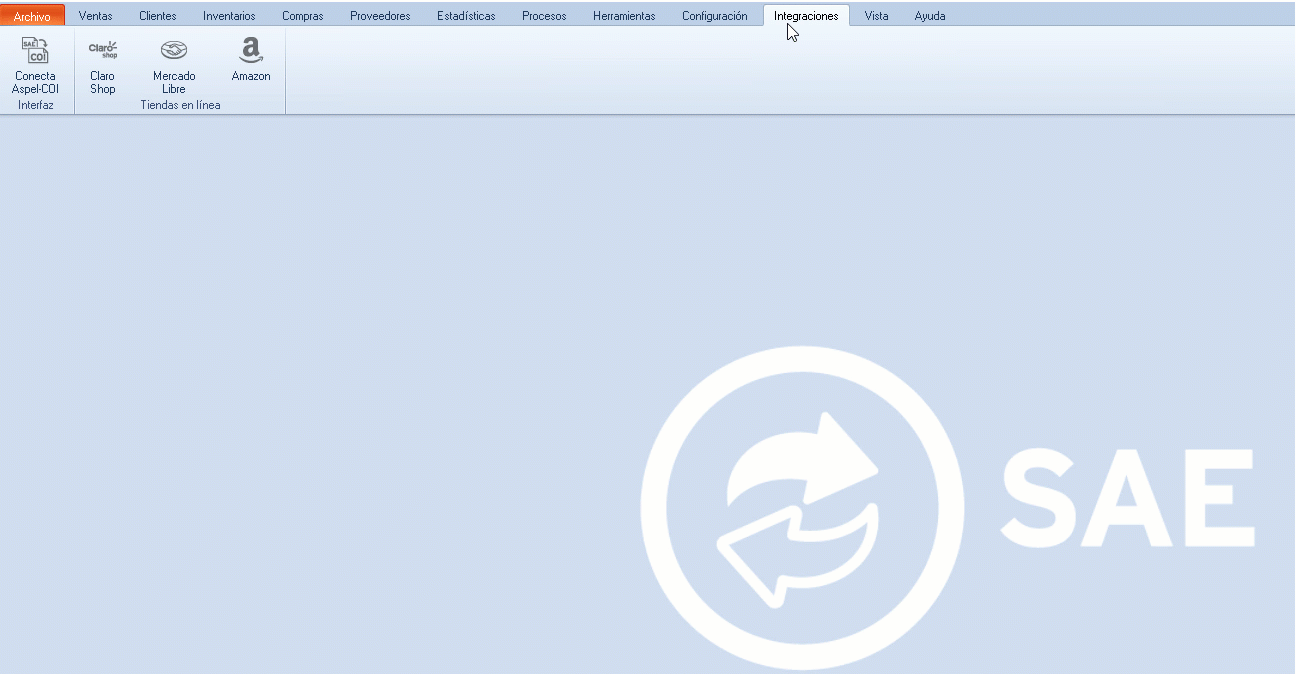Open the Inventarios menu
This screenshot has width=1296, height=674.
[229, 15]
